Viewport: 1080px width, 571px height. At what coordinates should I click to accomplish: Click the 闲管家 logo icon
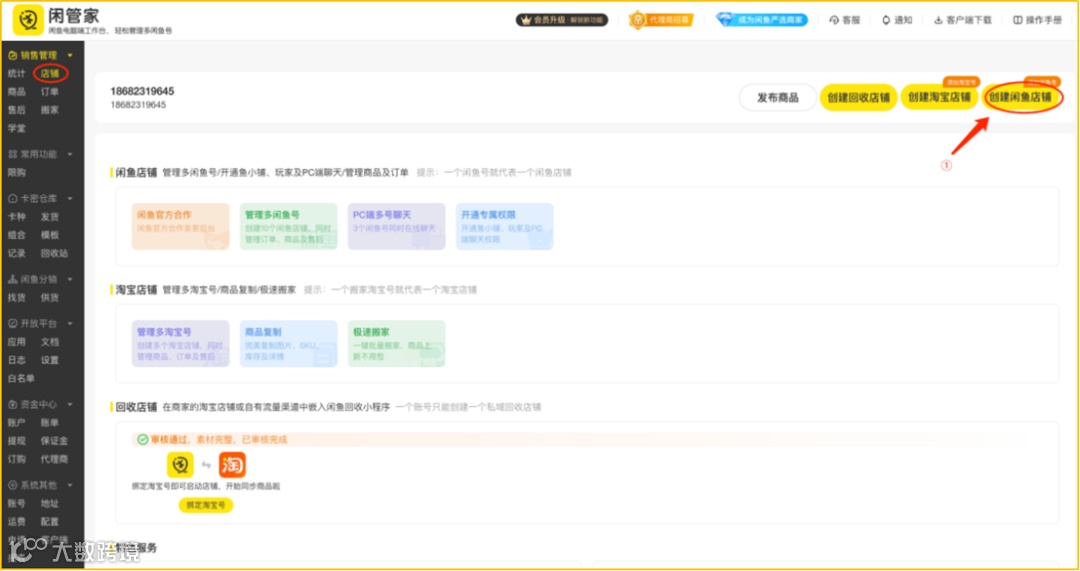pyautogui.click(x=28, y=21)
